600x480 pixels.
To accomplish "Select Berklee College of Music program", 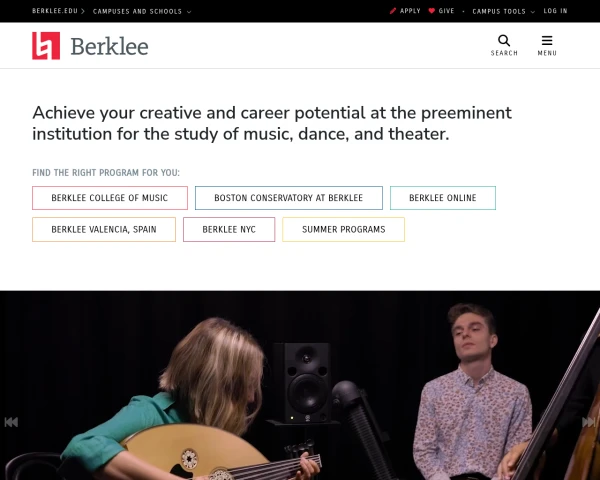I will pyautogui.click(x=110, y=198).
